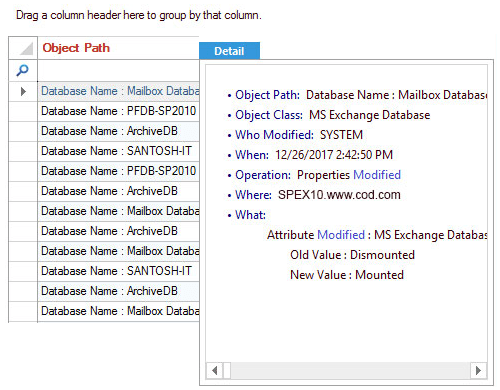500x390 pixels.
Task: Click the Detail pane's left scroll arrow
Action: point(215,370)
